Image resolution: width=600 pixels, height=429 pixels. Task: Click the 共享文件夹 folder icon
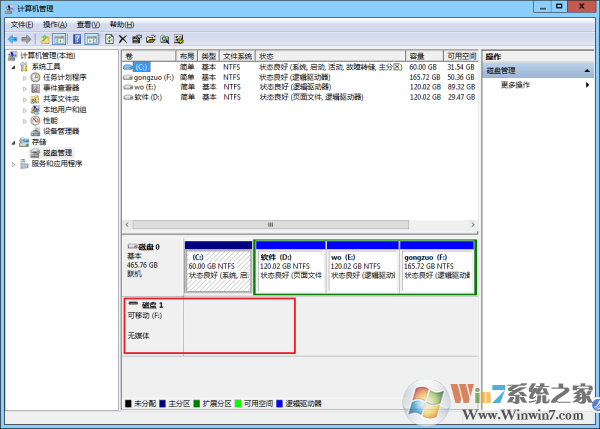(35, 99)
